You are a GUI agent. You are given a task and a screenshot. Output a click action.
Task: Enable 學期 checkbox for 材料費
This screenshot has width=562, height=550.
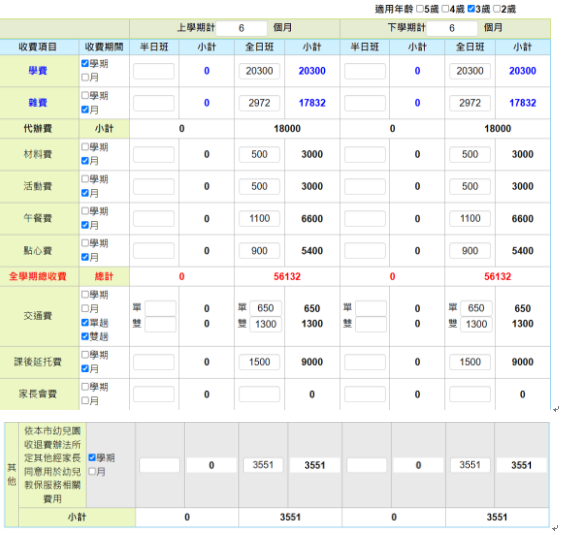[85, 147]
